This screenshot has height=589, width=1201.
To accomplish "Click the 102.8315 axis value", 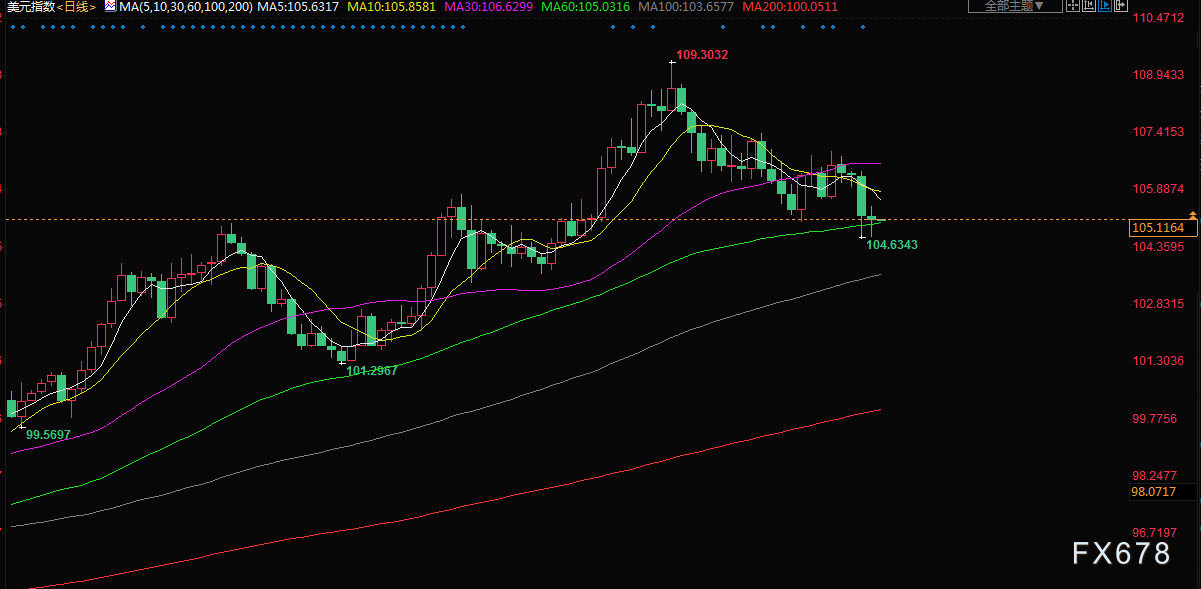I will [x=1158, y=304].
